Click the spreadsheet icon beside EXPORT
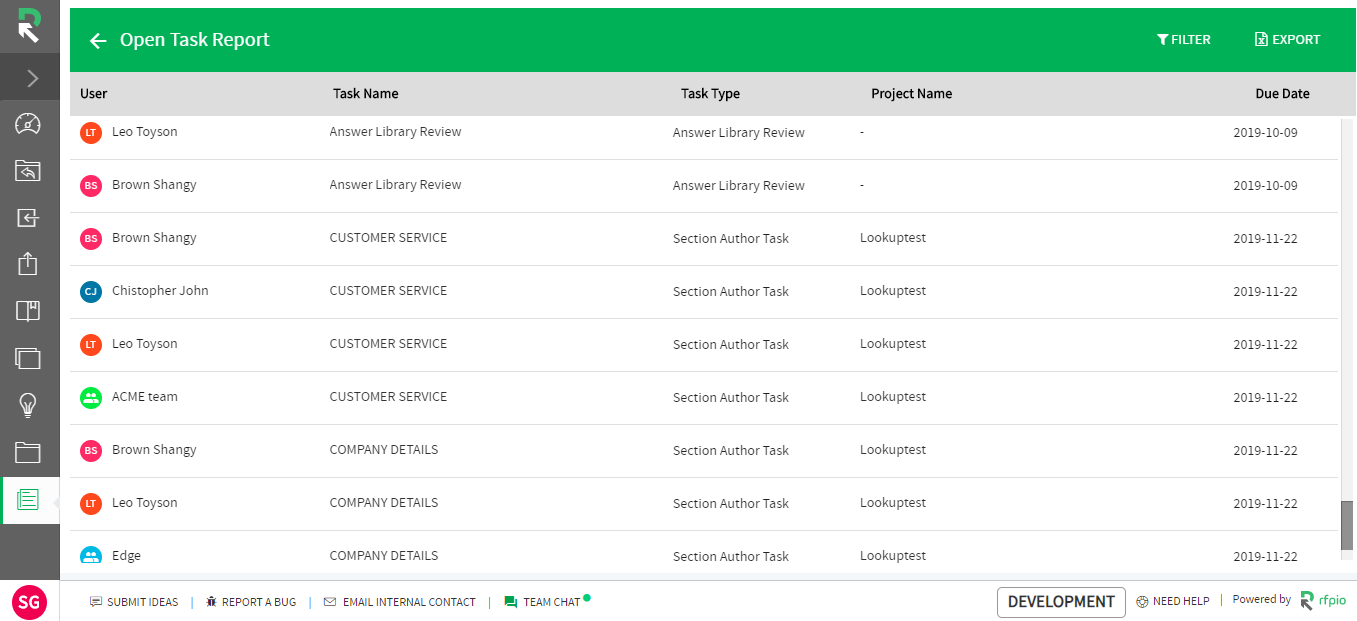 point(1261,40)
